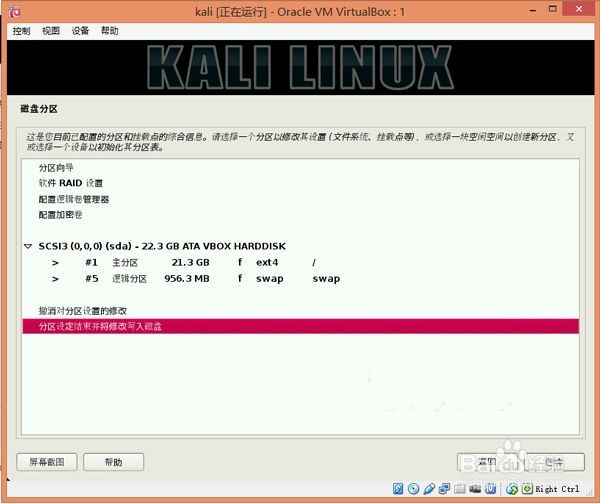Minimize the VirtualBox window
Image resolution: width=600 pixels, height=504 pixels.
point(533,11)
